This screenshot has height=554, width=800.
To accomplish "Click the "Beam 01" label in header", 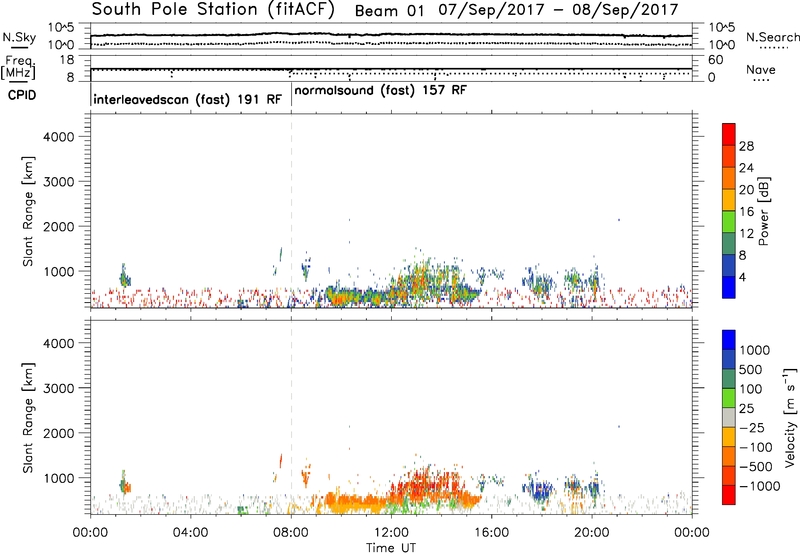I will pyautogui.click(x=389, y=11).
